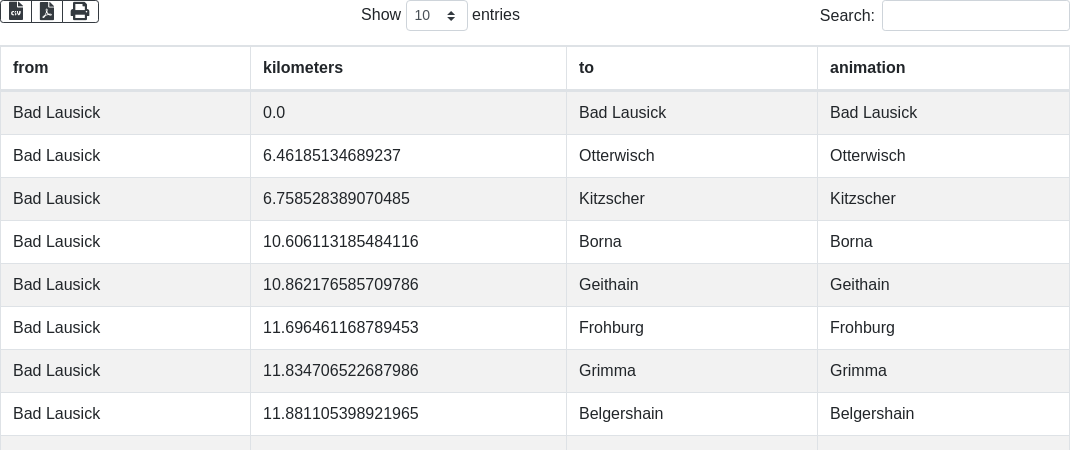Sort by the 'animation' column header
Image resolution: width=1070 pixels, height=450 pixels.
867,68
